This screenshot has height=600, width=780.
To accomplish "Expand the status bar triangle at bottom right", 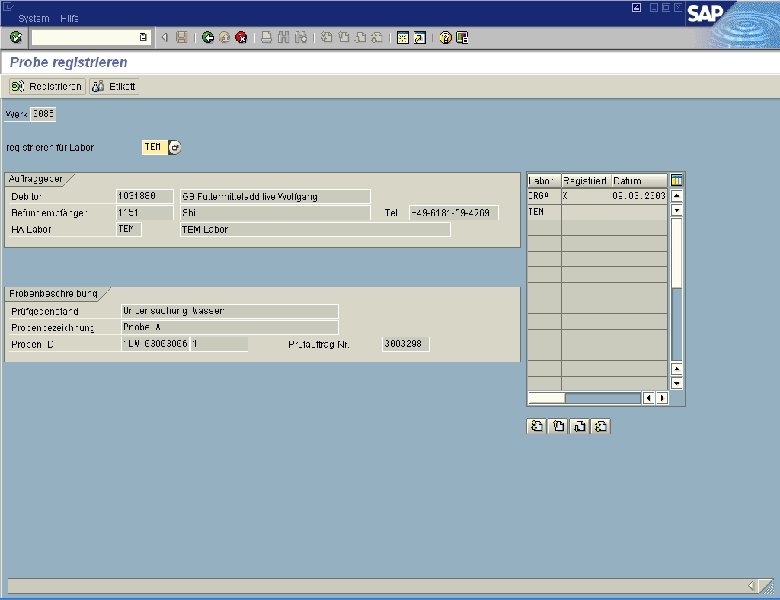I will point(751,586).
